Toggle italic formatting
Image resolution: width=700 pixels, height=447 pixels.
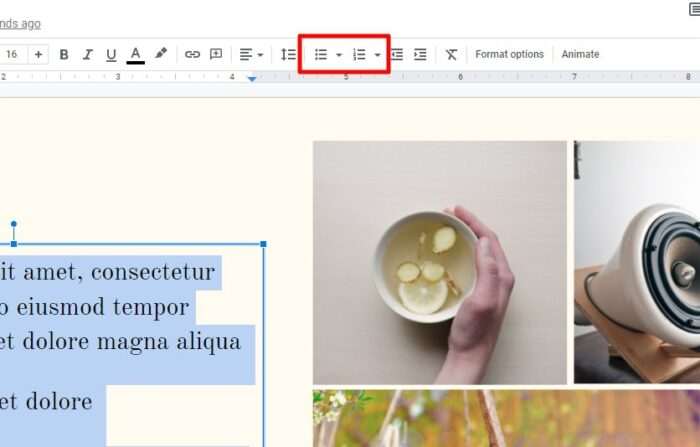point(88,54)
